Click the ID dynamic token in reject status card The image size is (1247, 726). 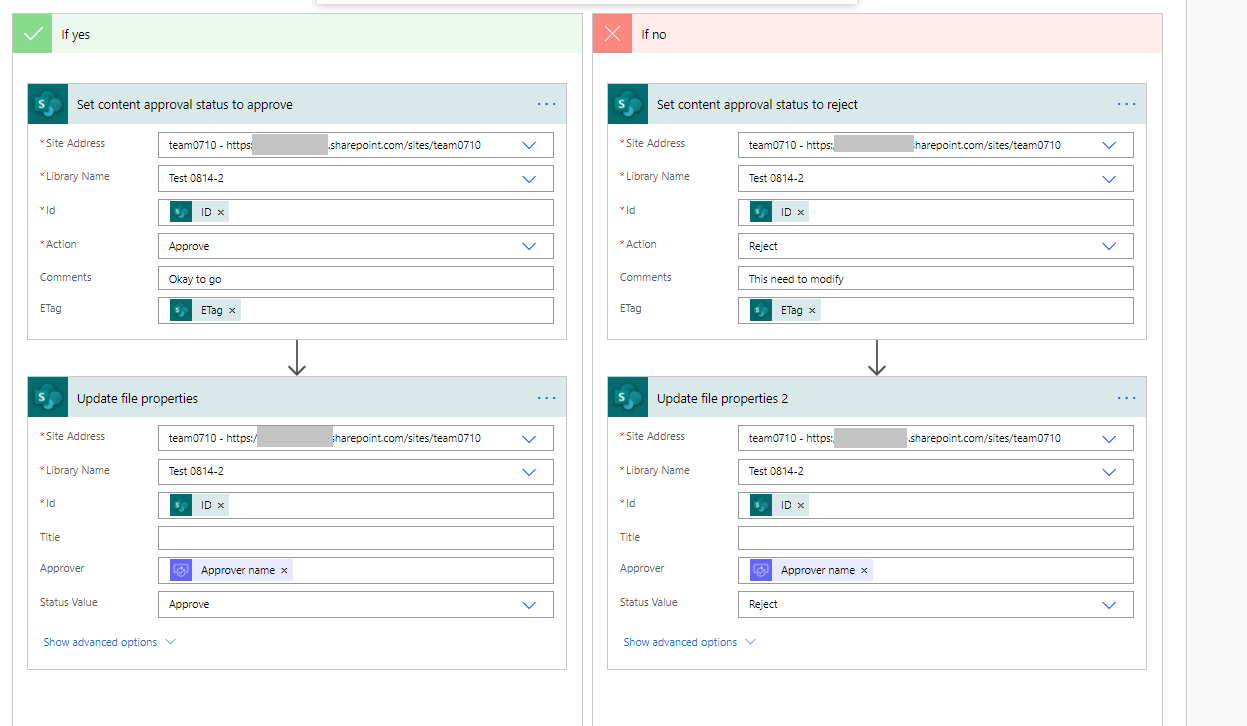click(778, 212)
